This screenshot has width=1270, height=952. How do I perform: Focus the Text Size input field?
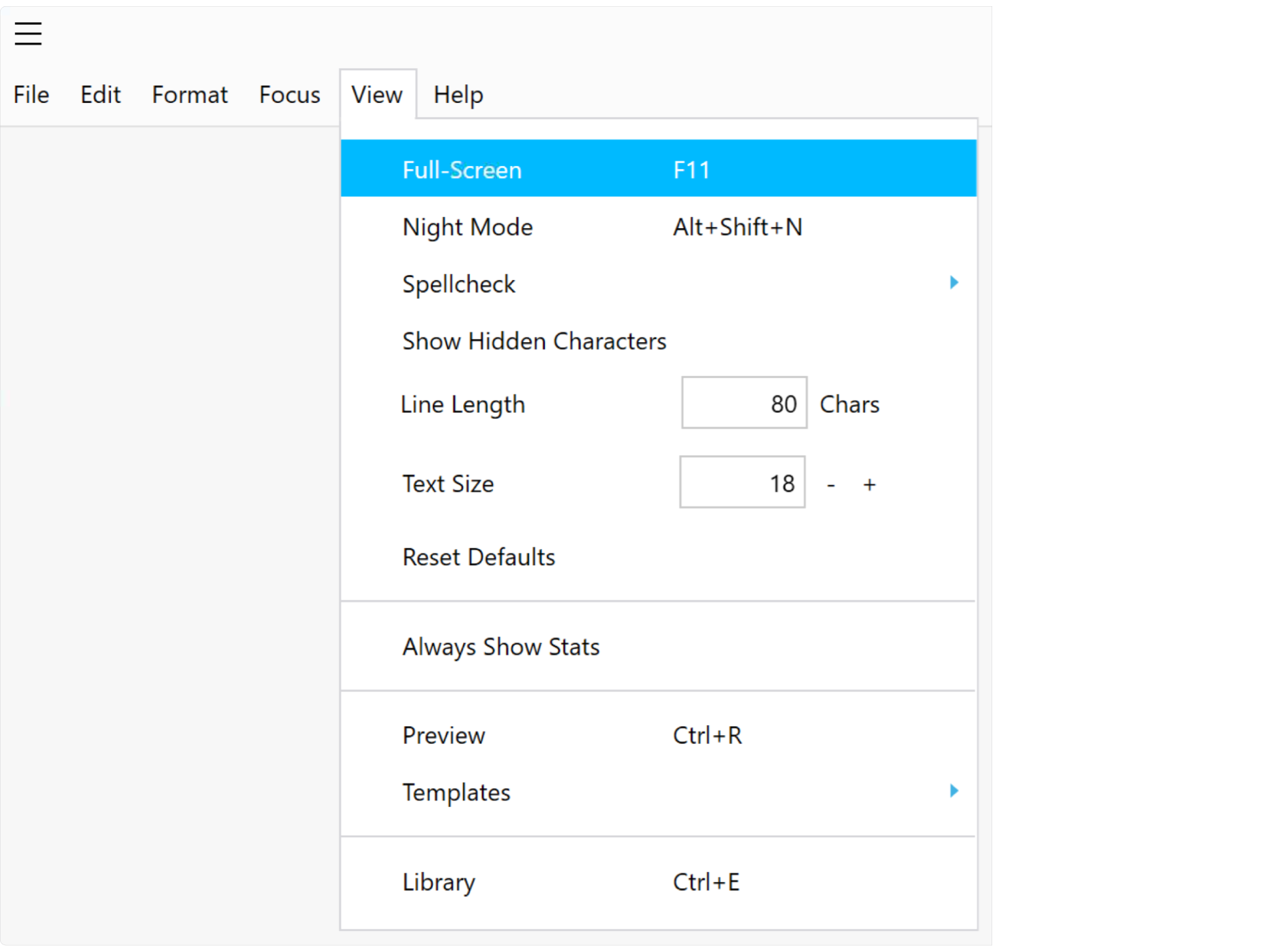pyautogui.click(x=742, y=482)
